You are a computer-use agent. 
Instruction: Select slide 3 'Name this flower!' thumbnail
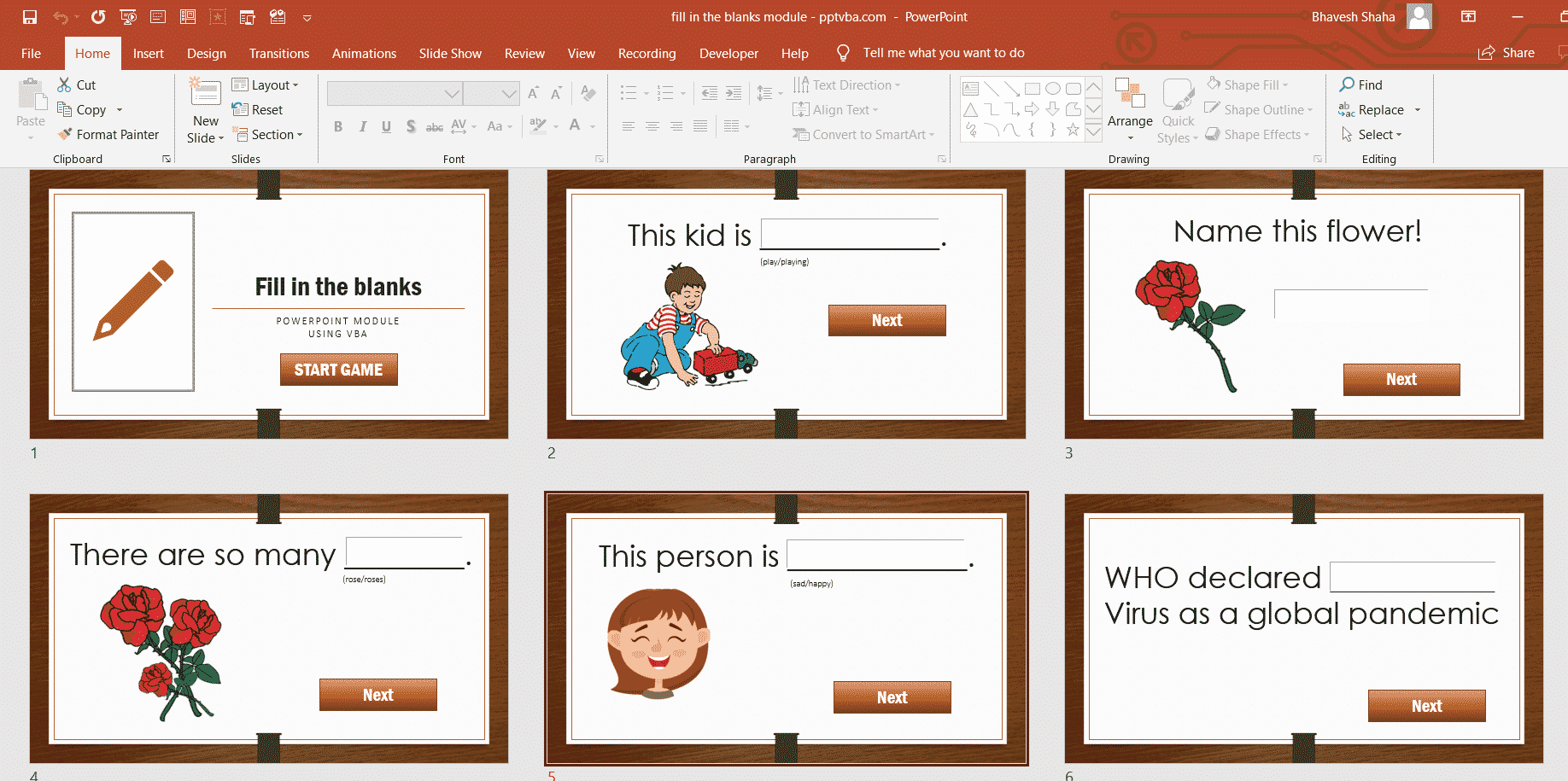pos(1303,304)
